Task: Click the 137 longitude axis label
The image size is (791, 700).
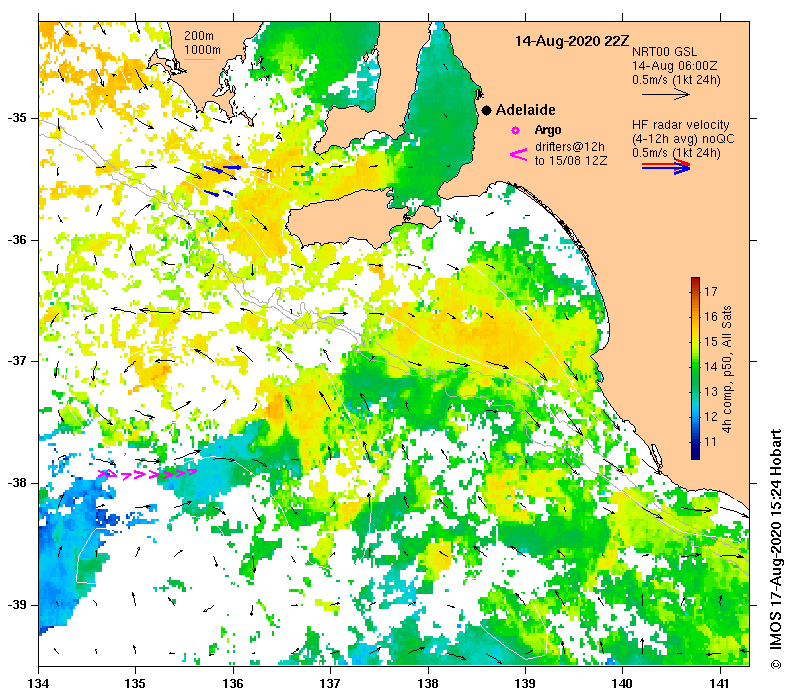Action: [x=330, y=684]
